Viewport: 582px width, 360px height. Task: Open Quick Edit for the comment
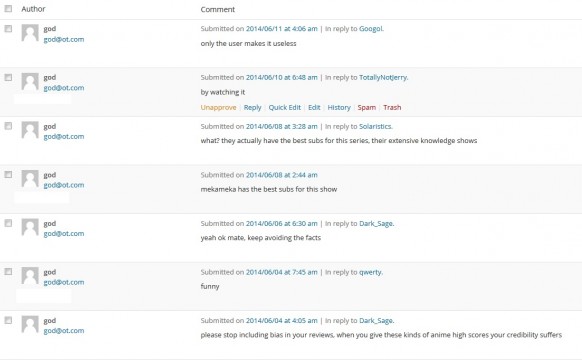(x=284, y=108)
